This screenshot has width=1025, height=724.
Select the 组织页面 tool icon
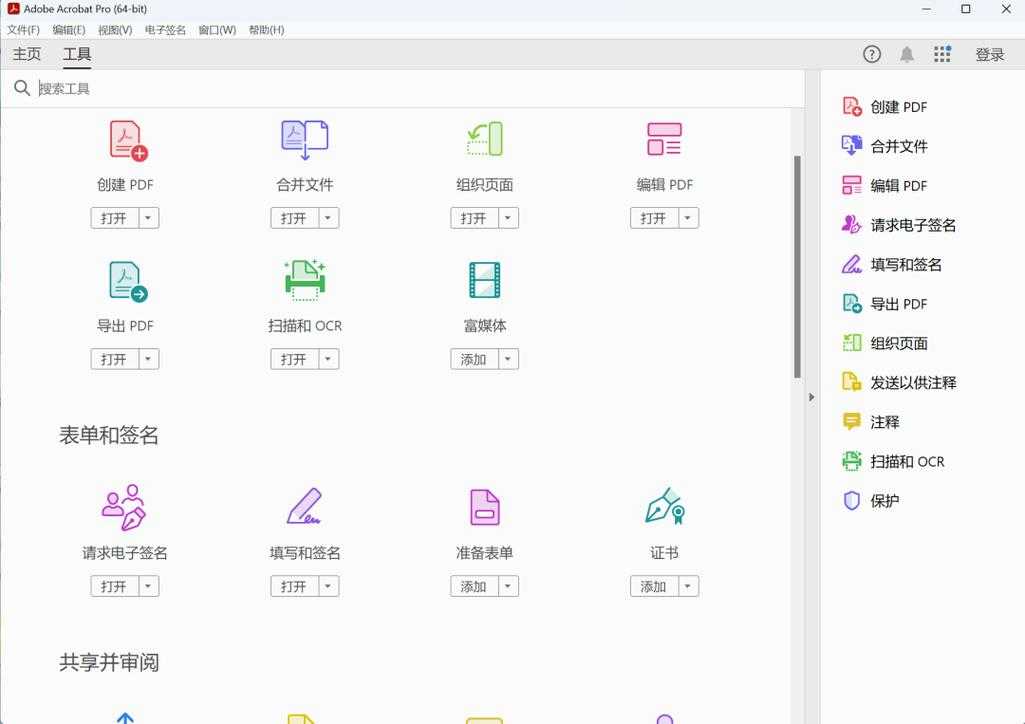[x=484, y=140]
